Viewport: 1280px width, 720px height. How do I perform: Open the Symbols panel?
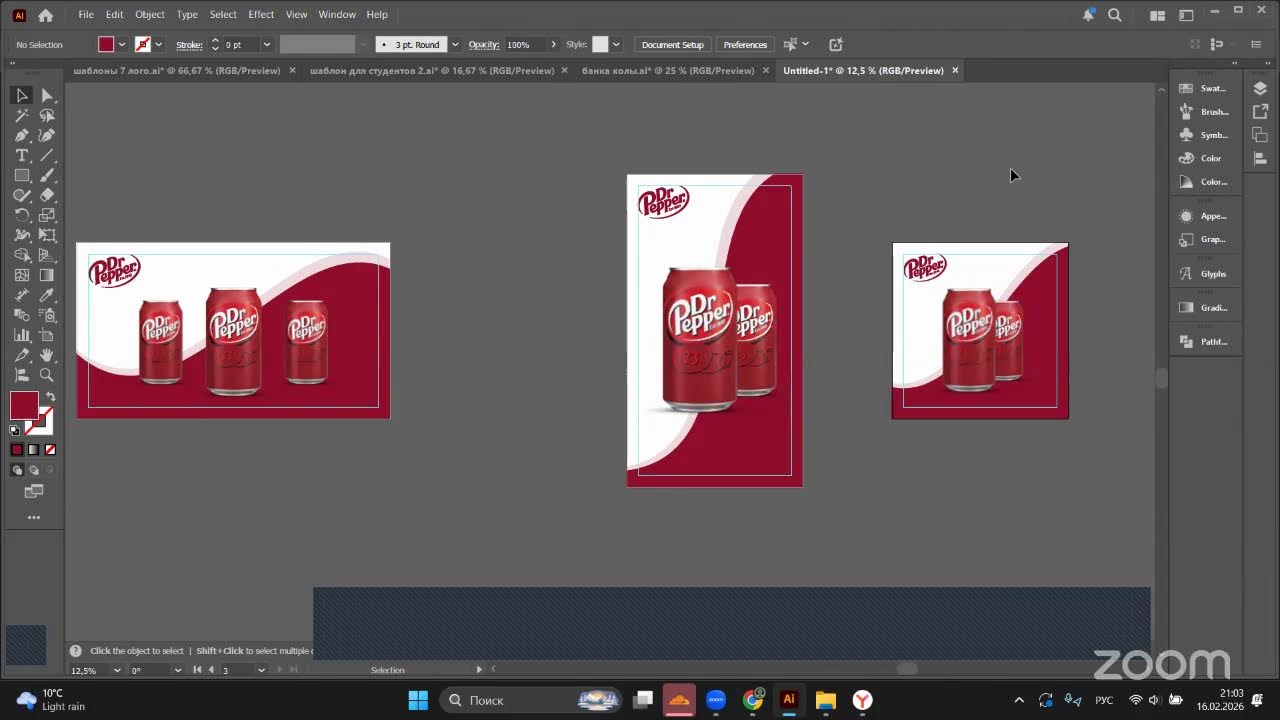tap(1204, 135)
